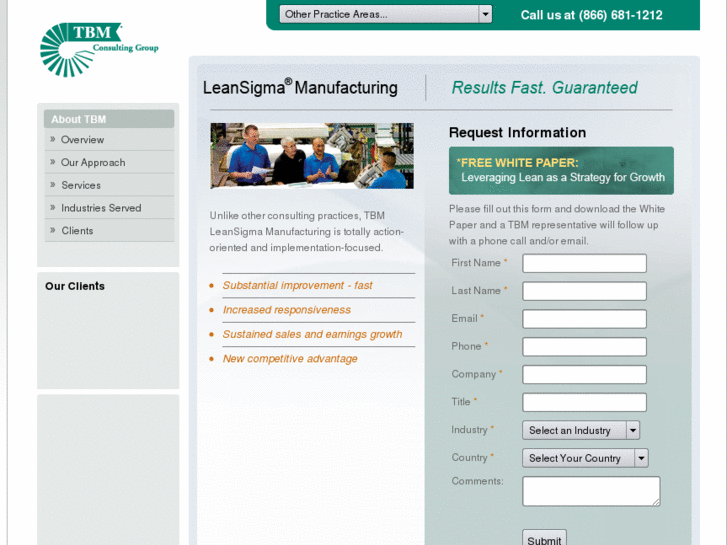Focus the First Name input field

click(584, 263)
